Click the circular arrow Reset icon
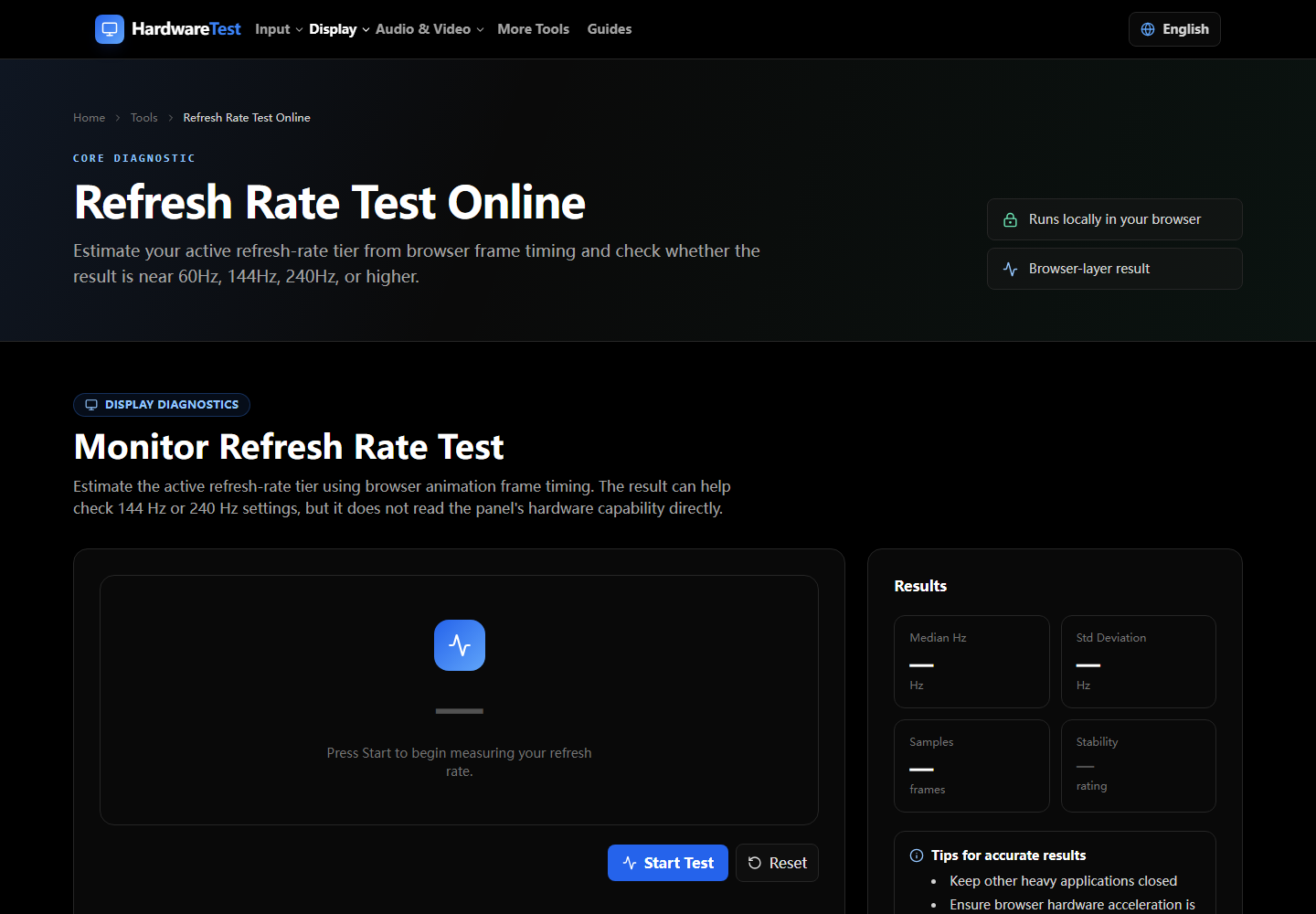This screenshot has height=914, width=1316. 755,863
